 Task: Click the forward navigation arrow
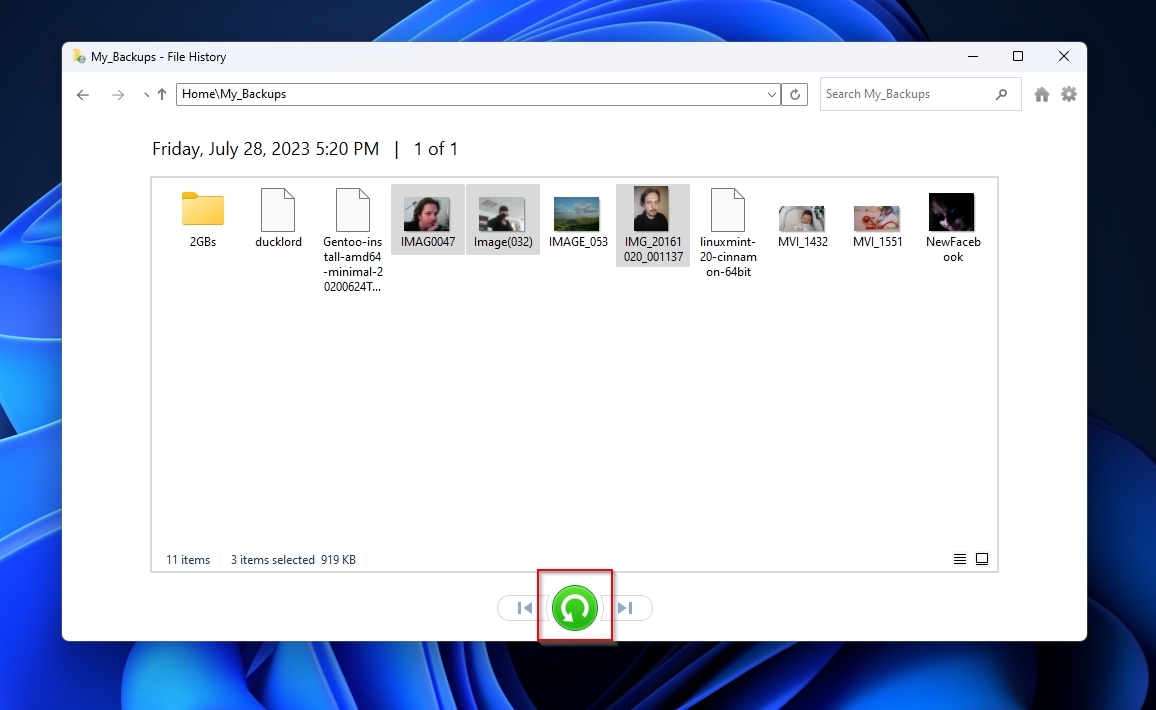[117, 94]
